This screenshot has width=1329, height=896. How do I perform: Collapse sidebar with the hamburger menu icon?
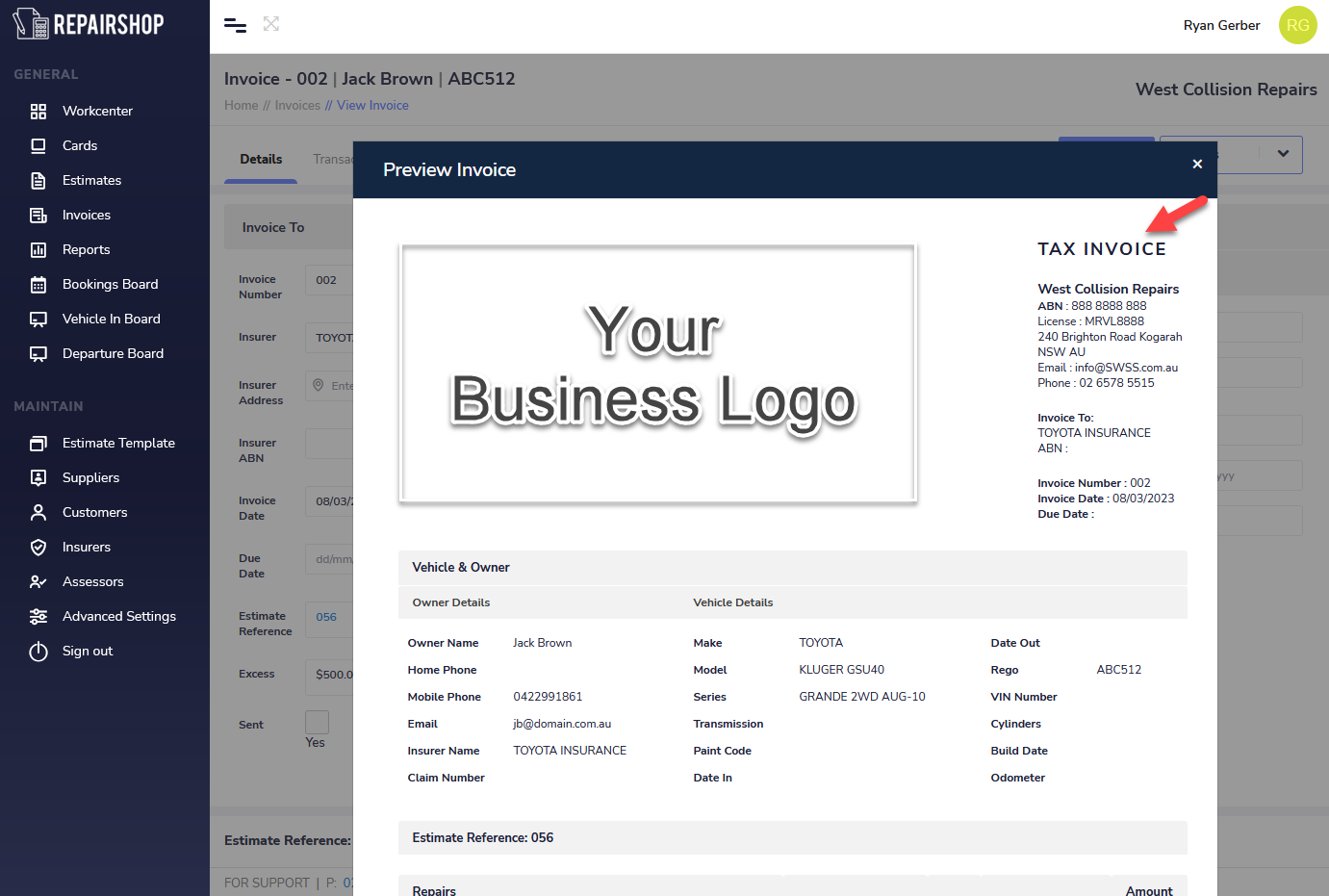(x=235, y=25)
